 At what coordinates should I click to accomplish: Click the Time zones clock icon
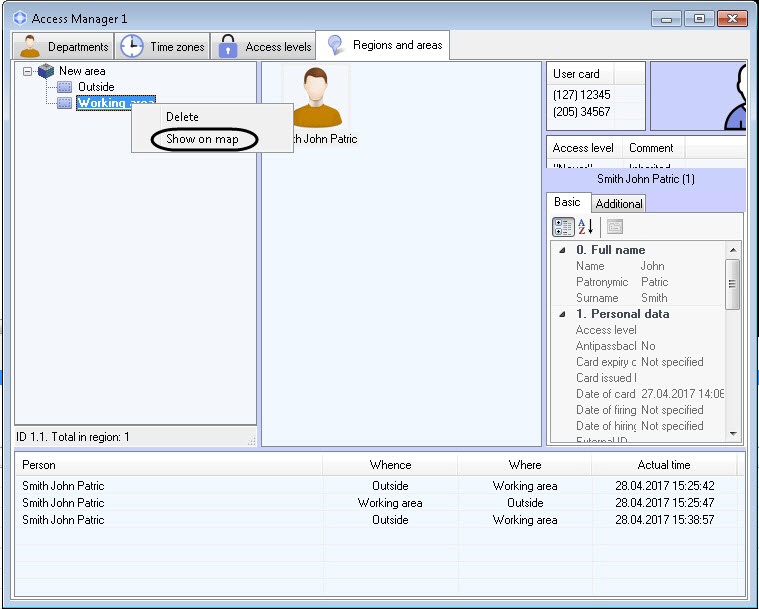tap(131, 46)
